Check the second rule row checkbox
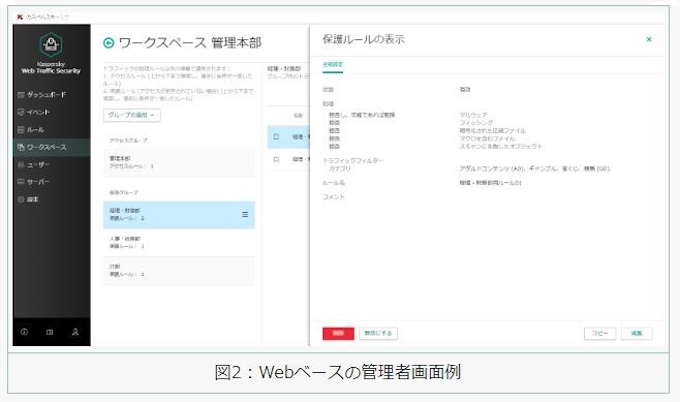 point(276,159)
